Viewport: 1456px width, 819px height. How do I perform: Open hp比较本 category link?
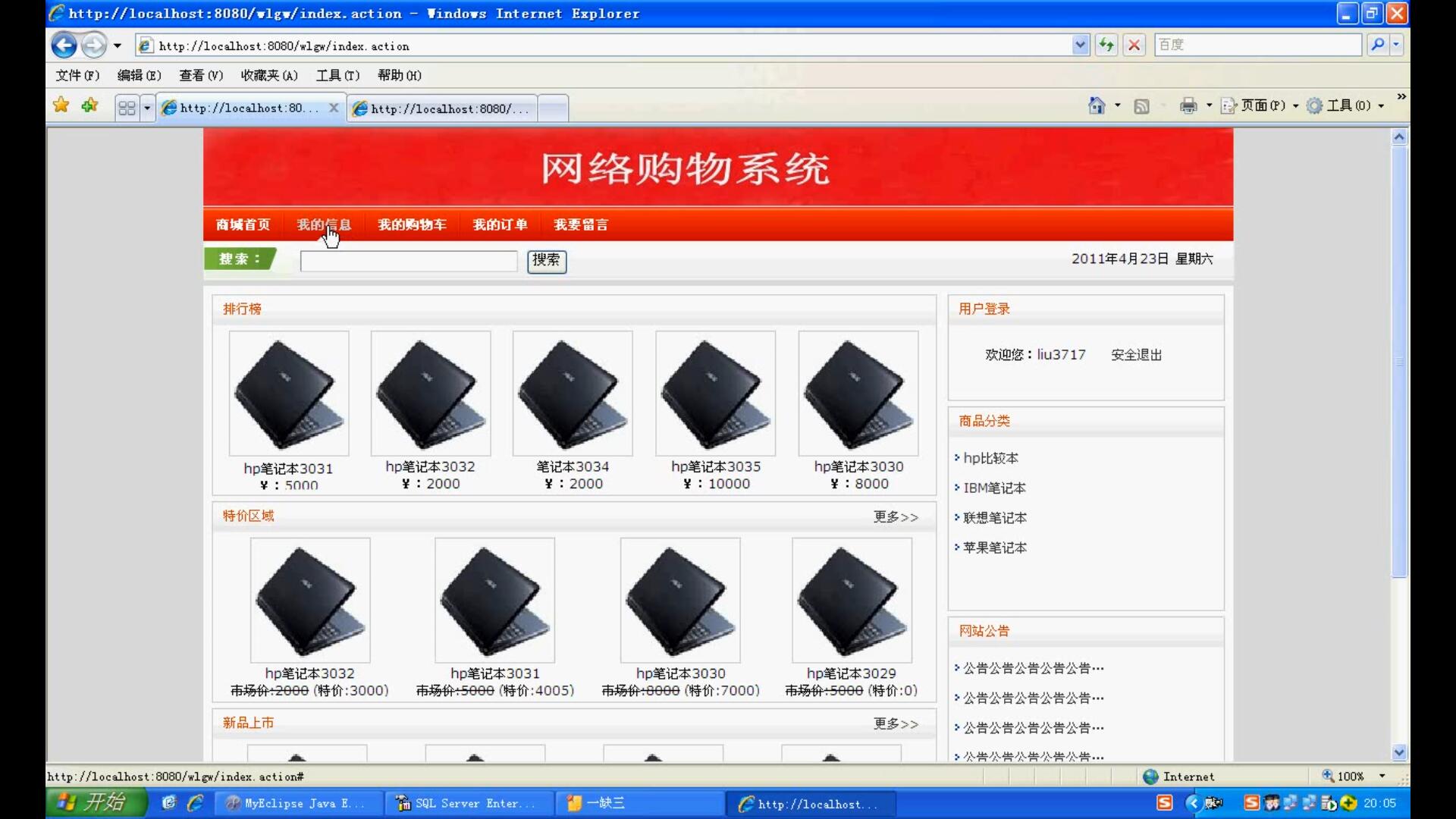pyautogui.click(x=990, y=458)
